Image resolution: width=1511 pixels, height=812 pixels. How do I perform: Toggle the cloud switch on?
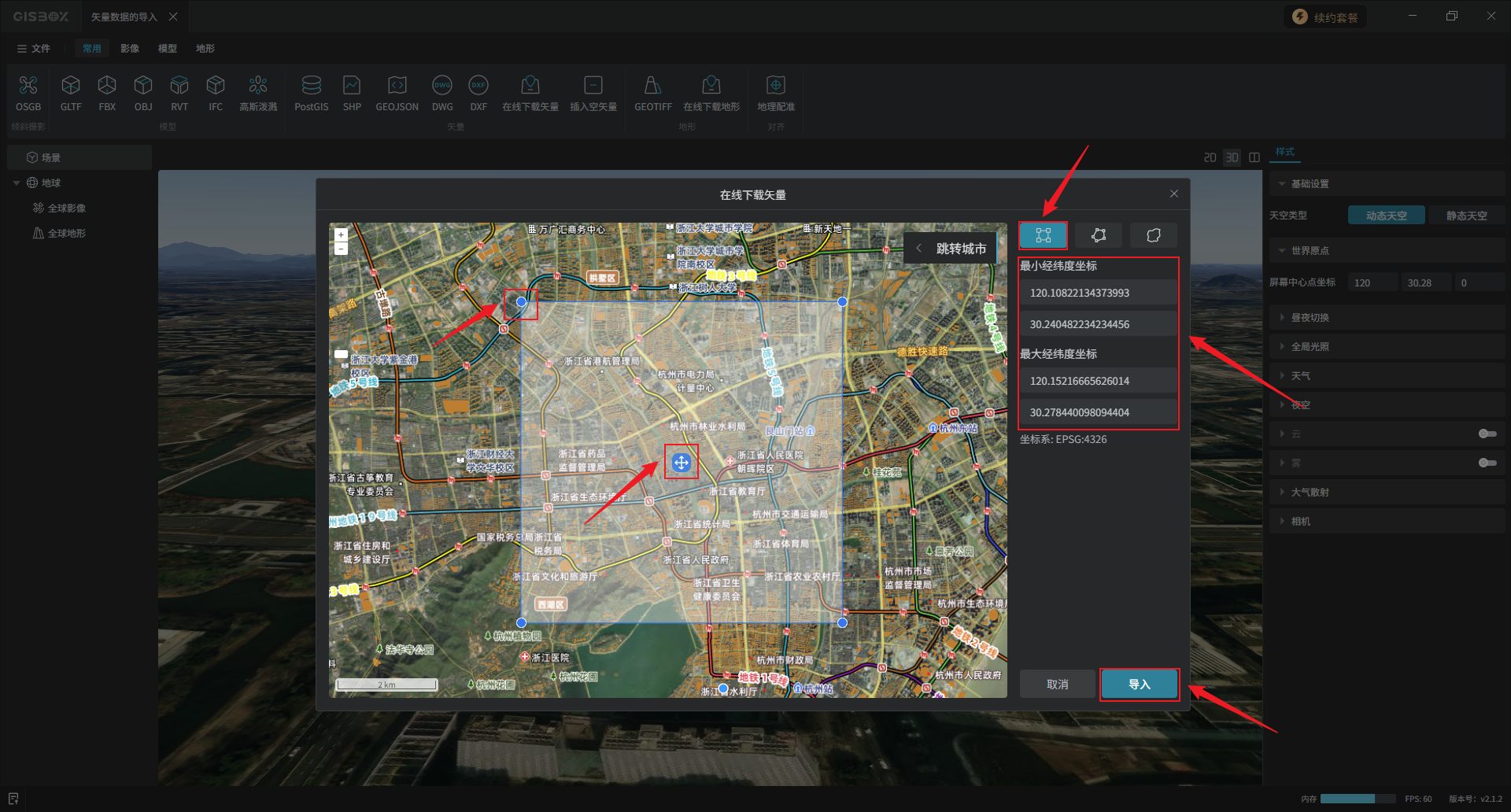point(1487,434)
